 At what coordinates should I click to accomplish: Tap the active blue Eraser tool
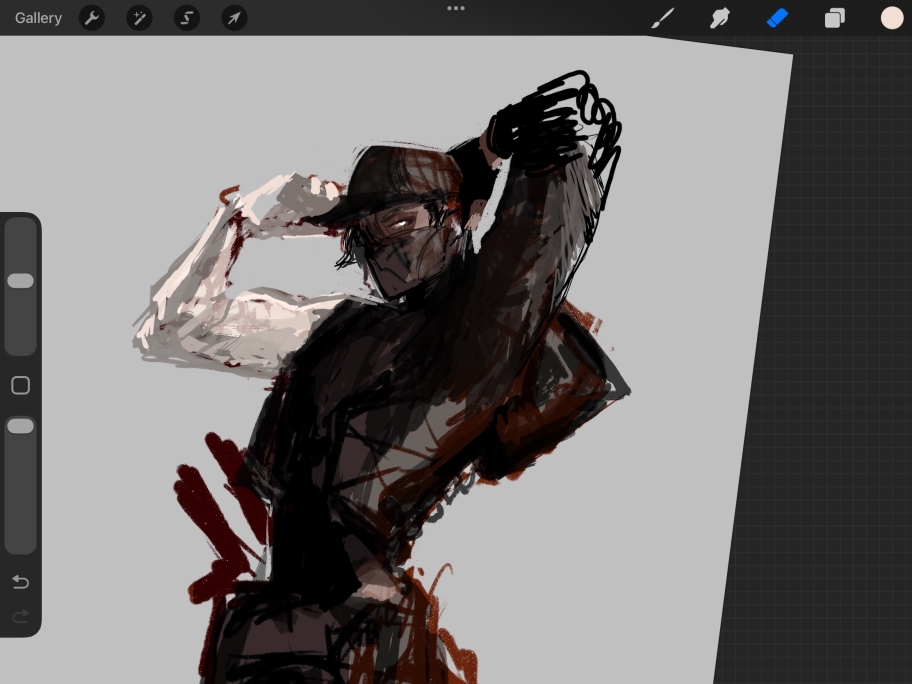(x=777, y=18)
